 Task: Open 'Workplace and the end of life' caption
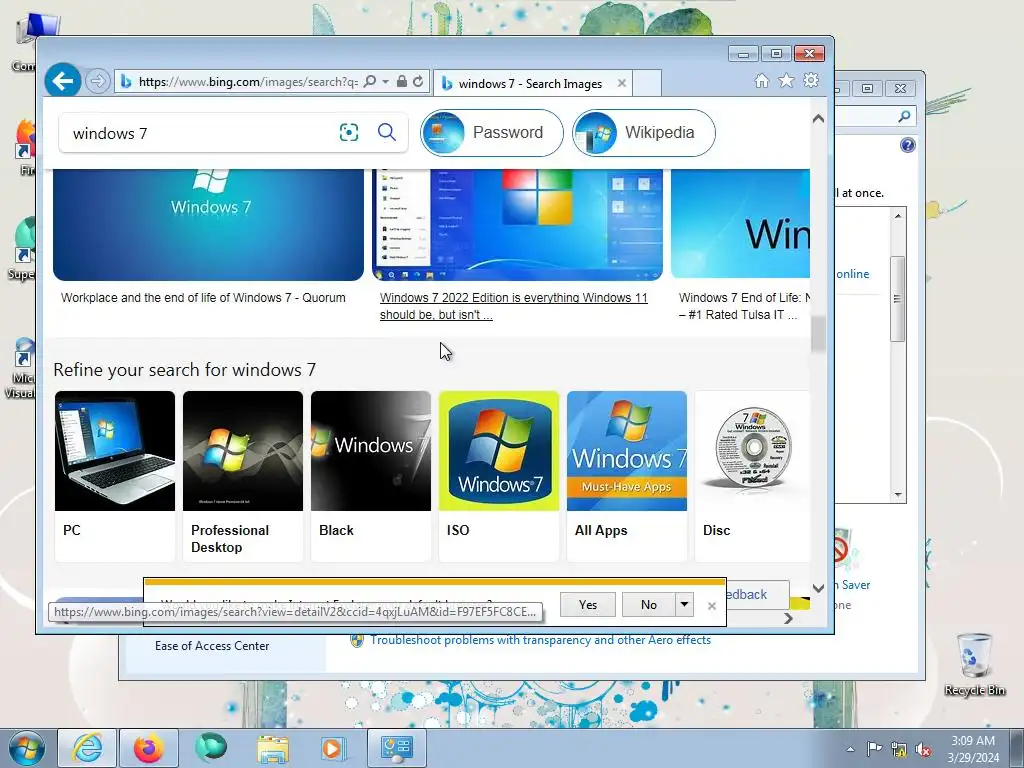point(203,298)
